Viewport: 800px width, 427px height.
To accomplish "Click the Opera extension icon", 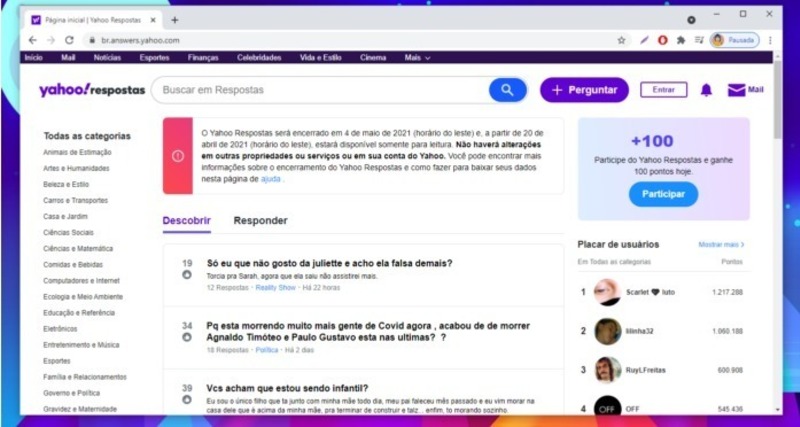I will point(663,40).
